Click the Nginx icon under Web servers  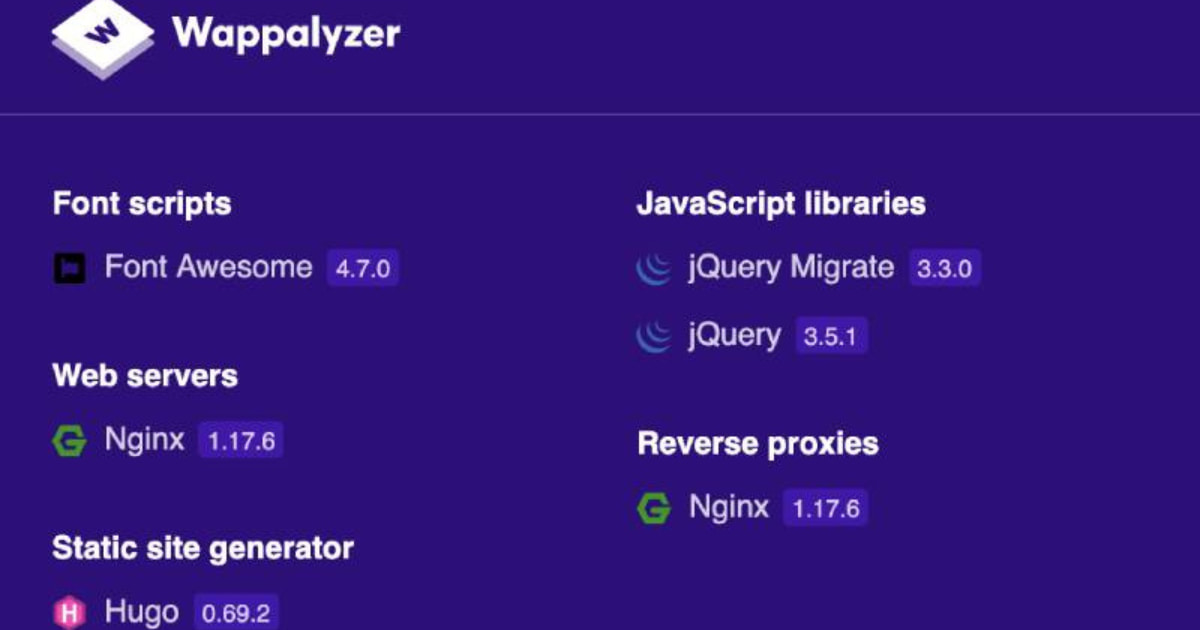tap(69, 440)
